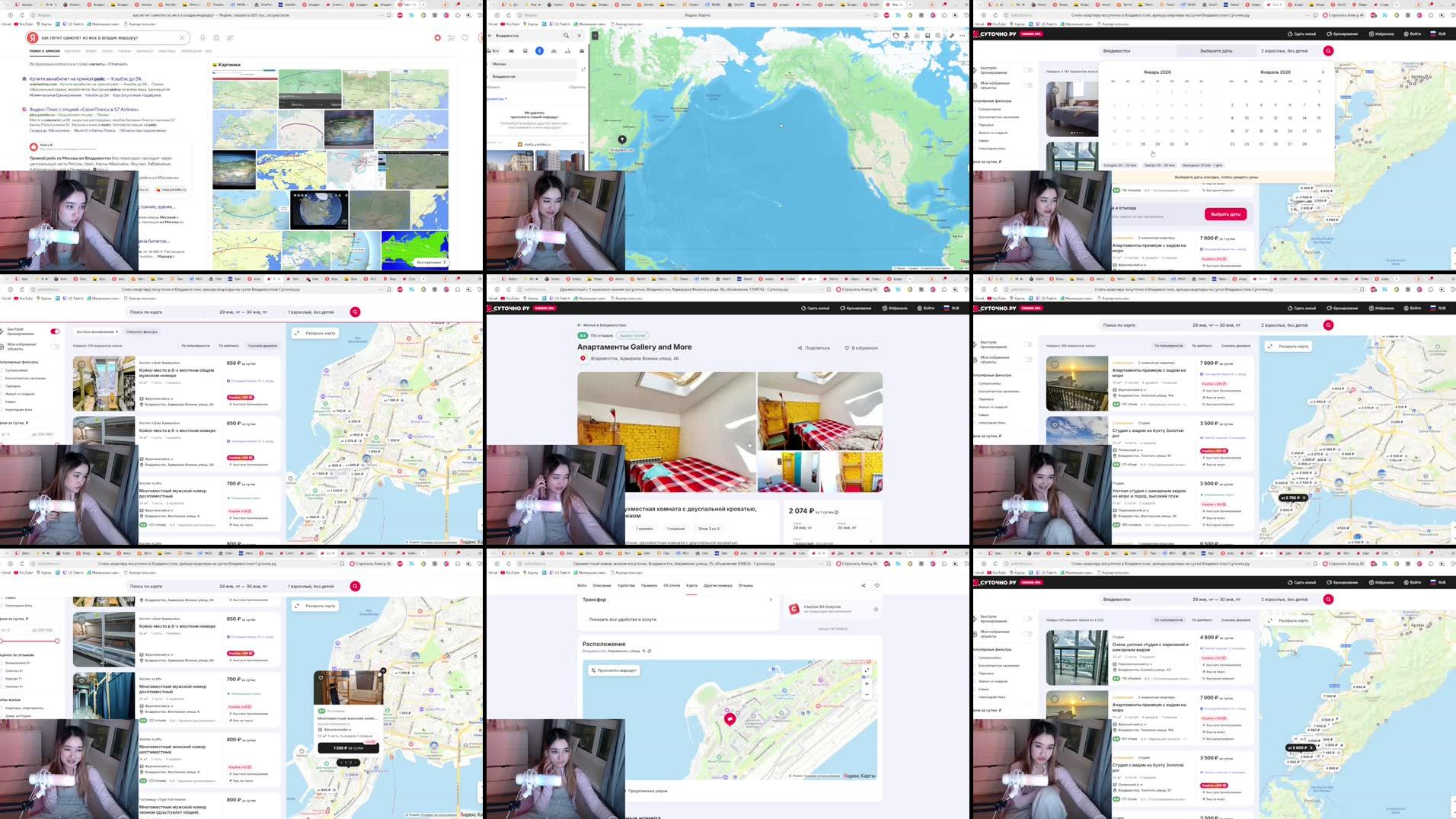Click the Проложить маршрут button
The height and width of the screenshot is (819, 1456).
coord(614,670)
